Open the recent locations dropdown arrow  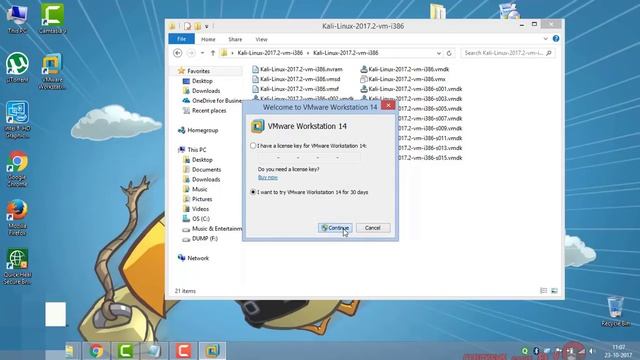coord(202,53)
